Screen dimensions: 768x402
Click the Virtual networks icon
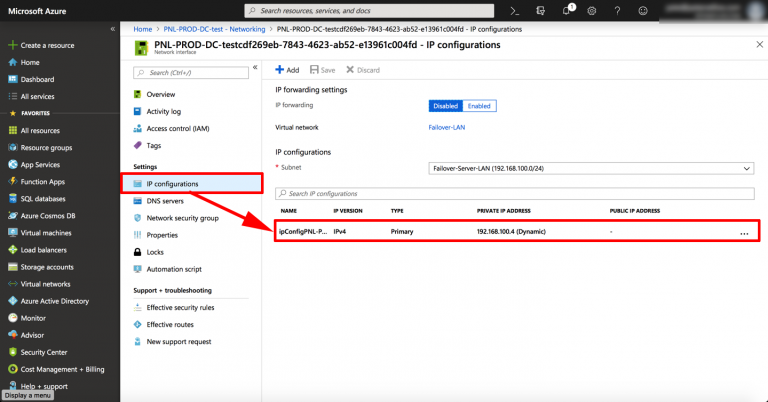(13, 284)
